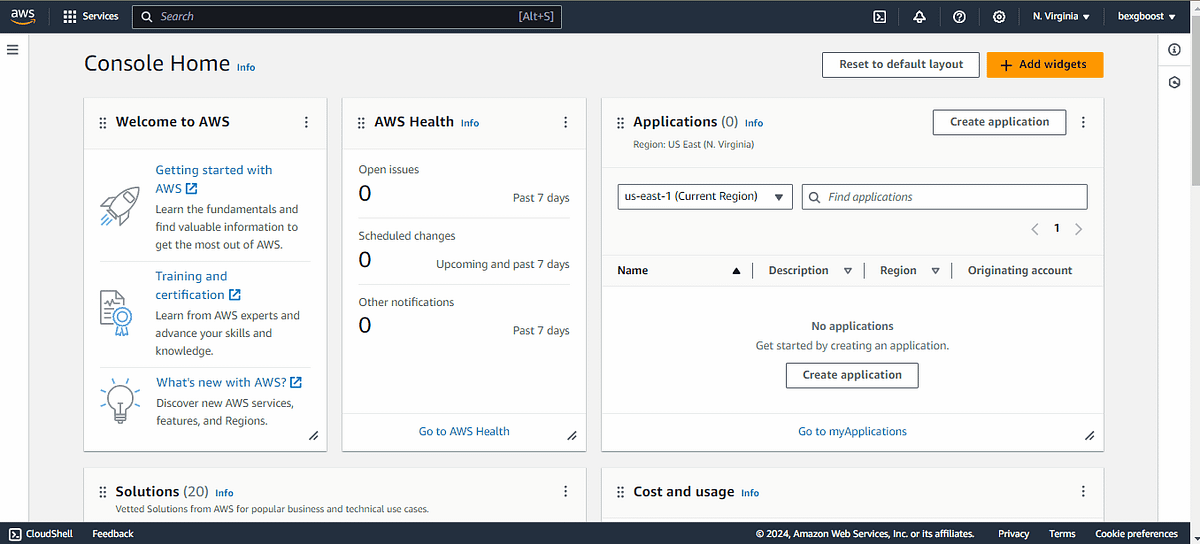This screenshot has width=1200, height=544.
Task: Click the Add widgets button
Action: click(x=1044, y=64)
